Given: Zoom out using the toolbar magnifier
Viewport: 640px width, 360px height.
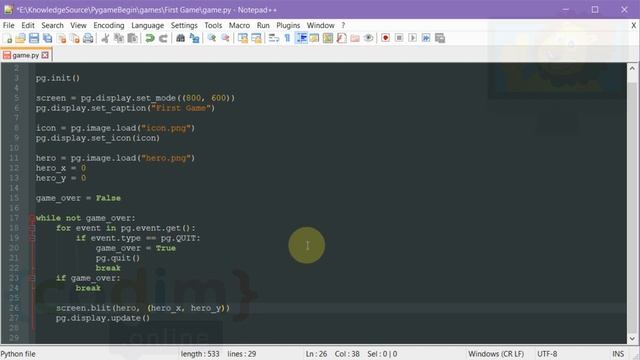Looking at the screenshot, I should pos(225,38).
